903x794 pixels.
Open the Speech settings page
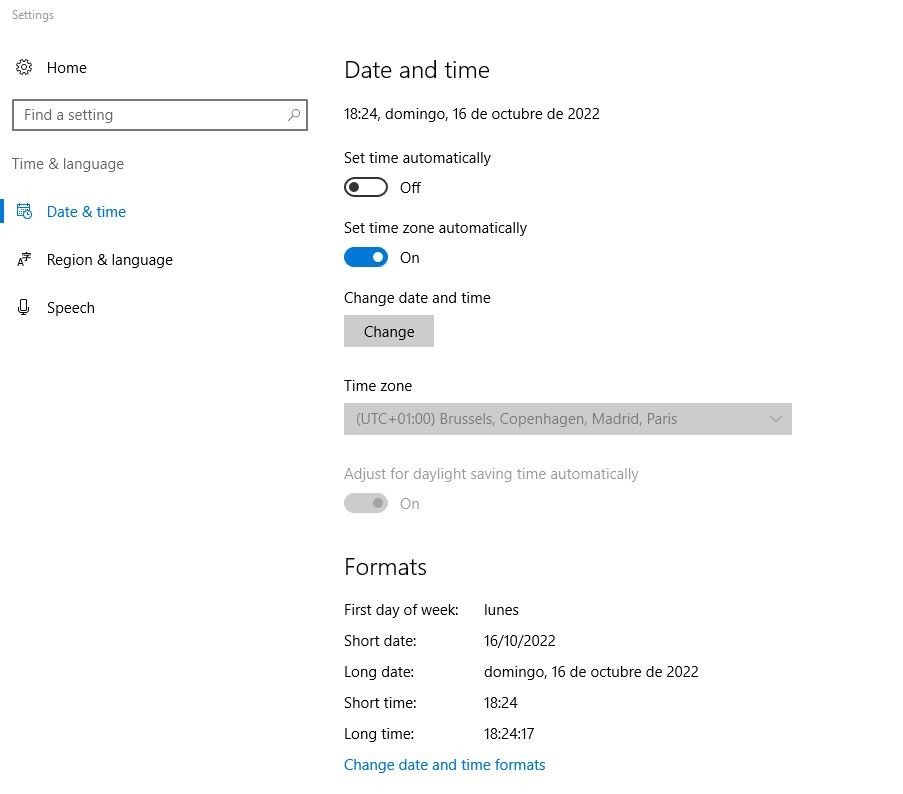click(x=71, y=308)
